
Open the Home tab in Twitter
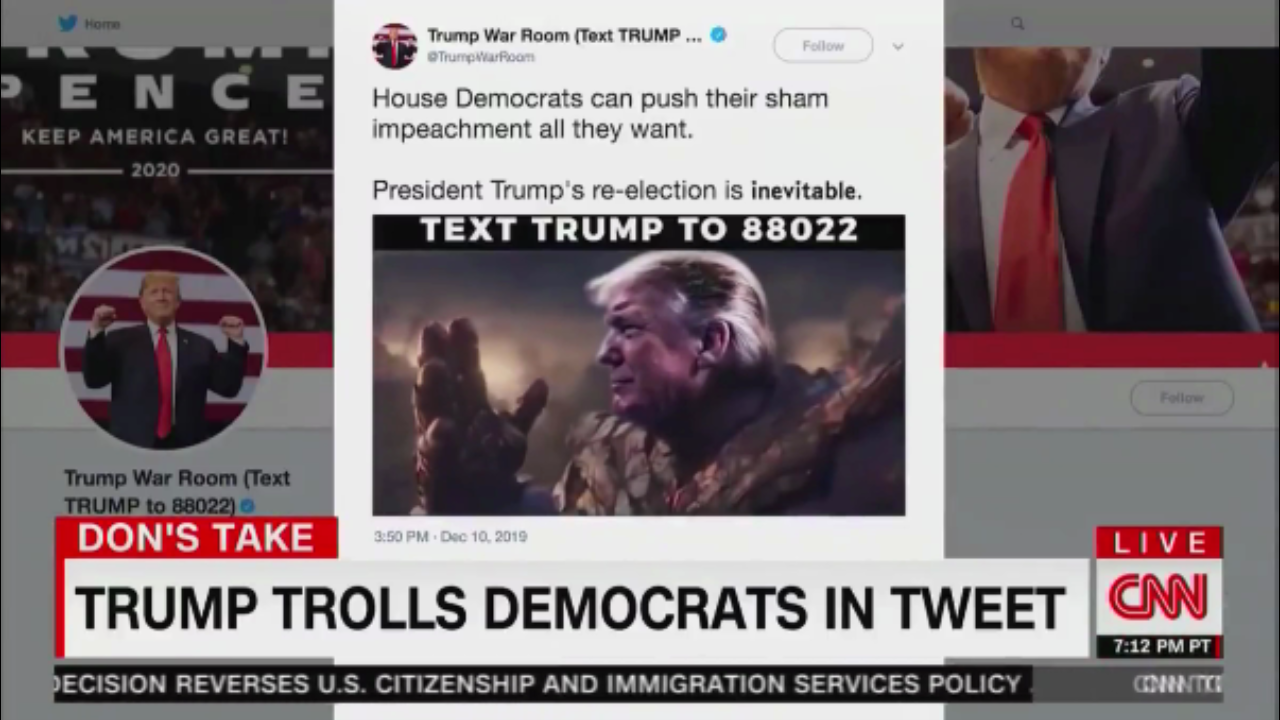tap(102, 24)
